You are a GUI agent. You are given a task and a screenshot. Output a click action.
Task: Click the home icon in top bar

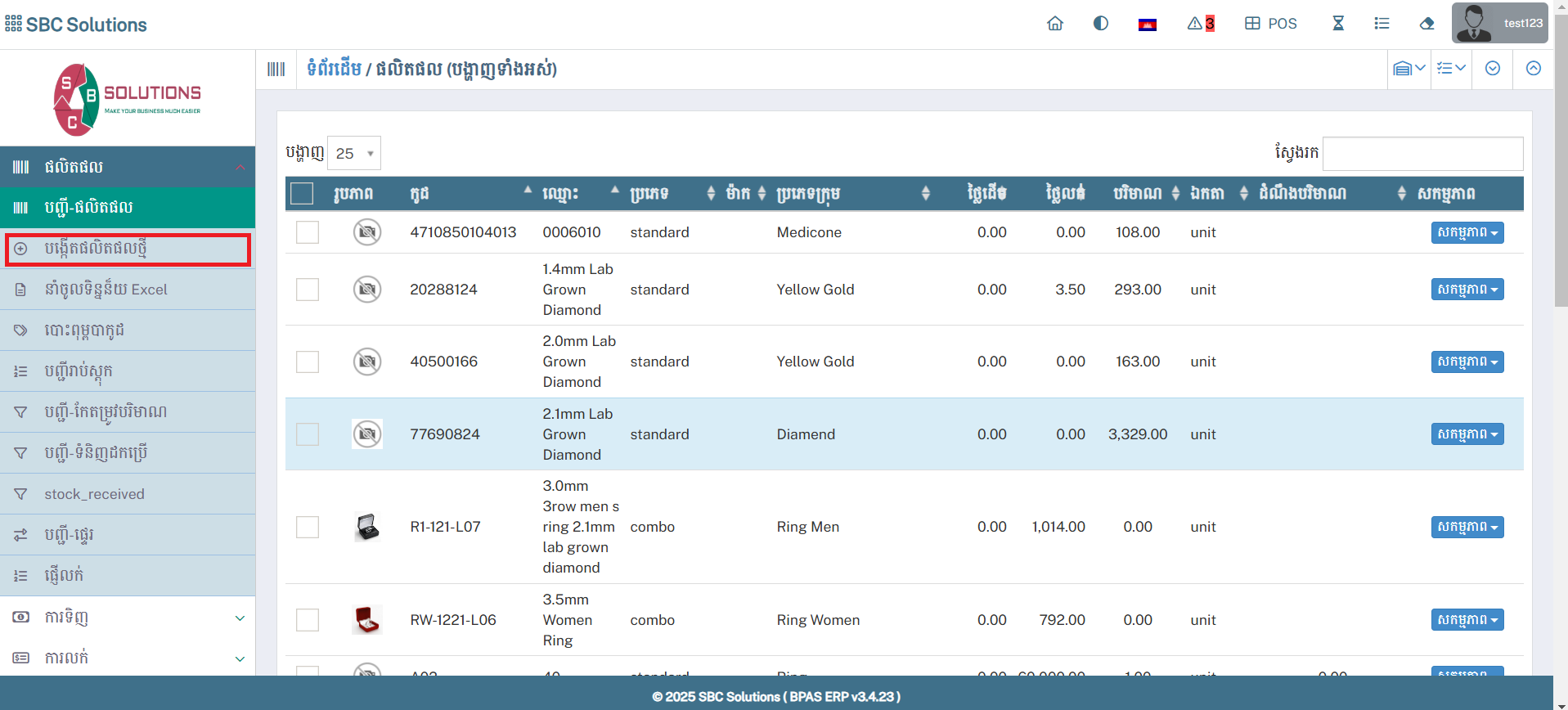point(1054,24)
